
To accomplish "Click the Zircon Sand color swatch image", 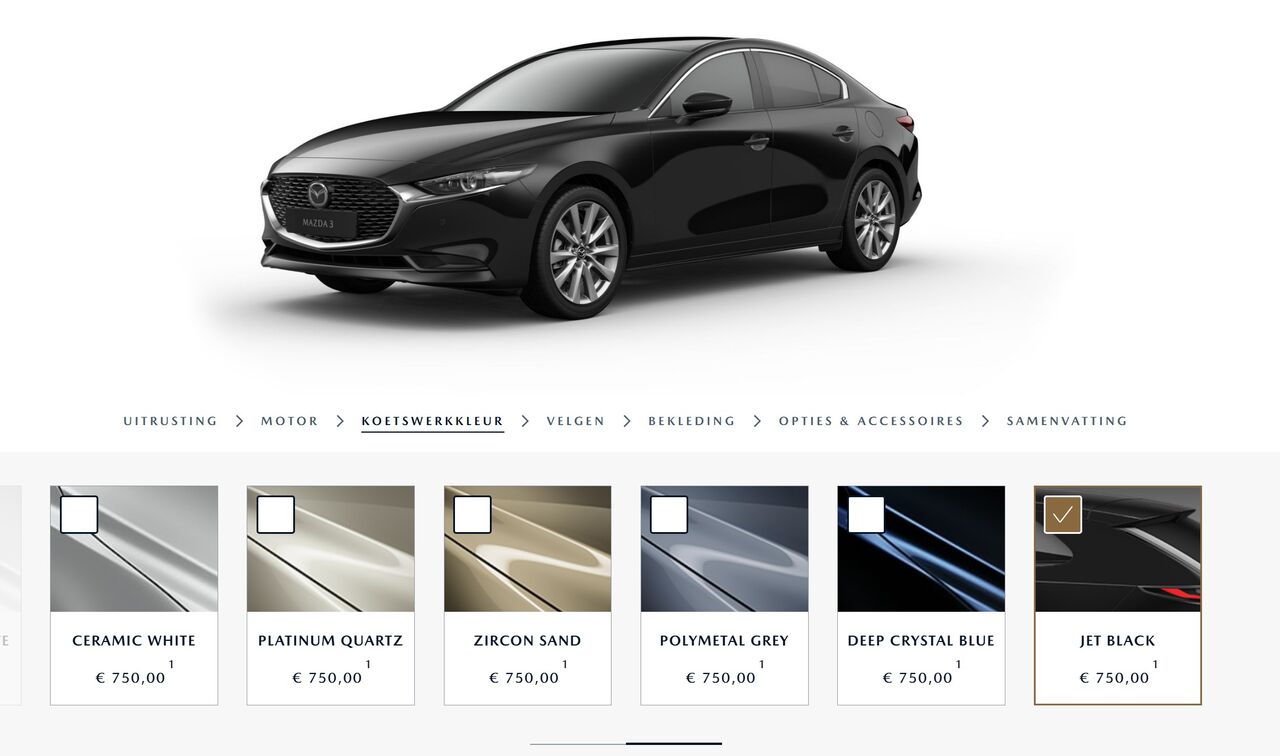I will point(528,549).
